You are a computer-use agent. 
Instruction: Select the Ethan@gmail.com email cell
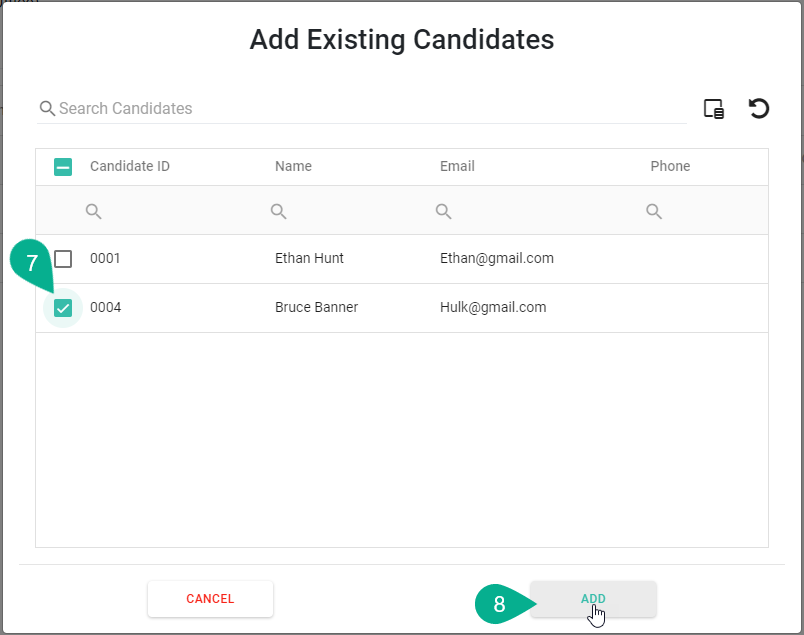(497, 258)
